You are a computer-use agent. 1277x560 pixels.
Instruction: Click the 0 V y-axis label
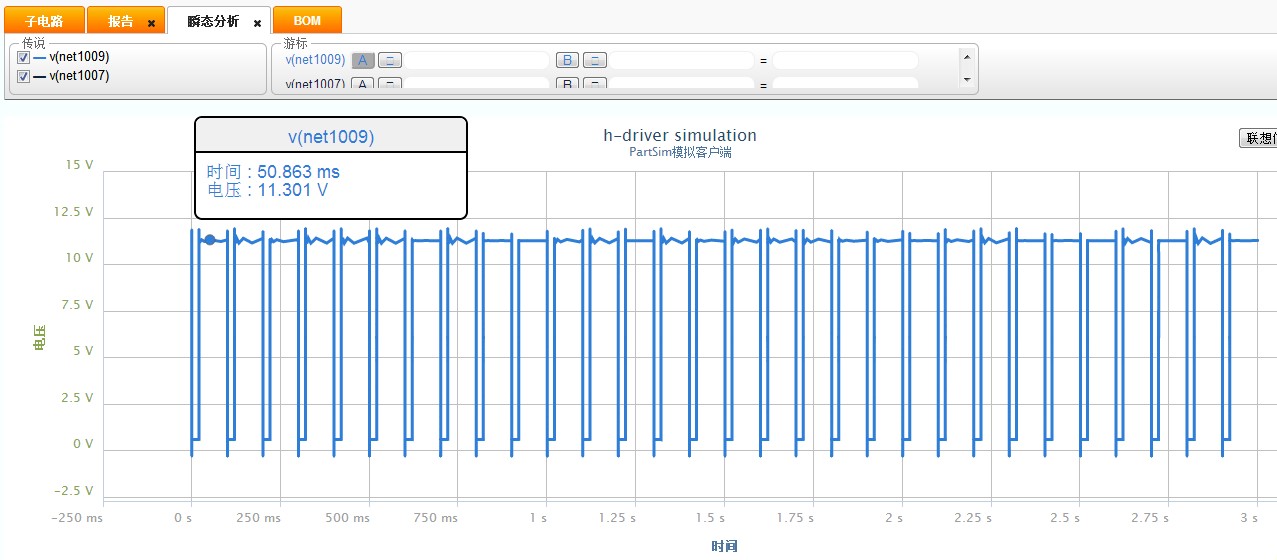[x=82, y=444]
